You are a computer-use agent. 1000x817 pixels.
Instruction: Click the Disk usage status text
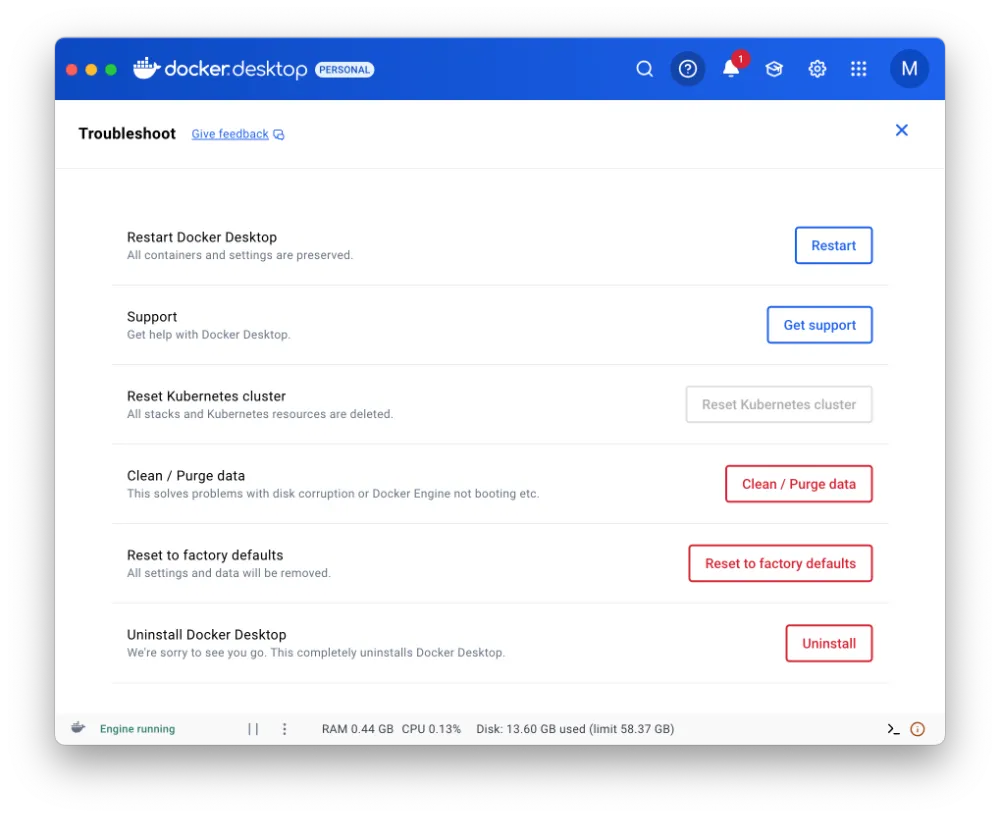click(575, 729)
